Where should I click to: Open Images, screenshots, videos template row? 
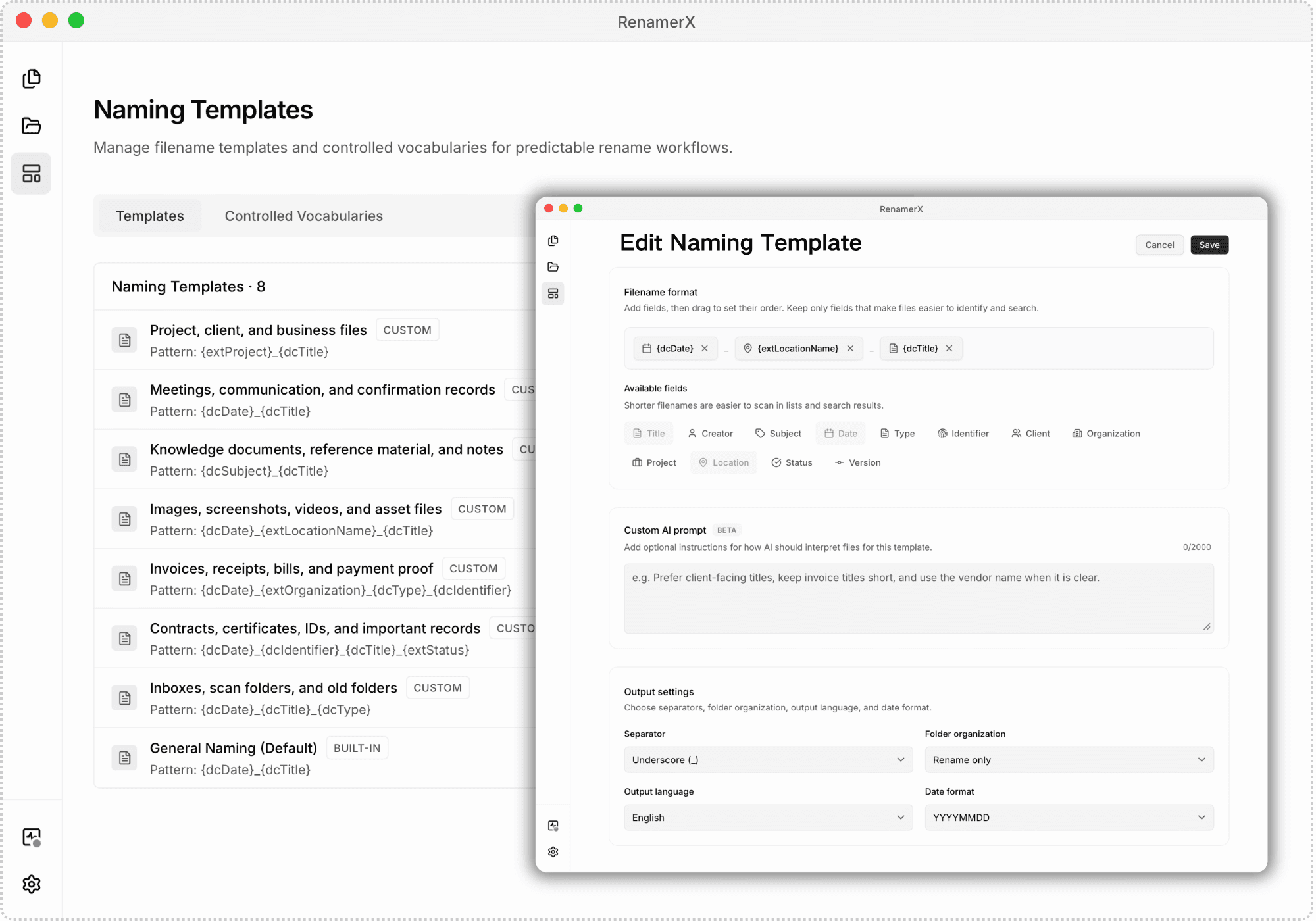[316, 519]
